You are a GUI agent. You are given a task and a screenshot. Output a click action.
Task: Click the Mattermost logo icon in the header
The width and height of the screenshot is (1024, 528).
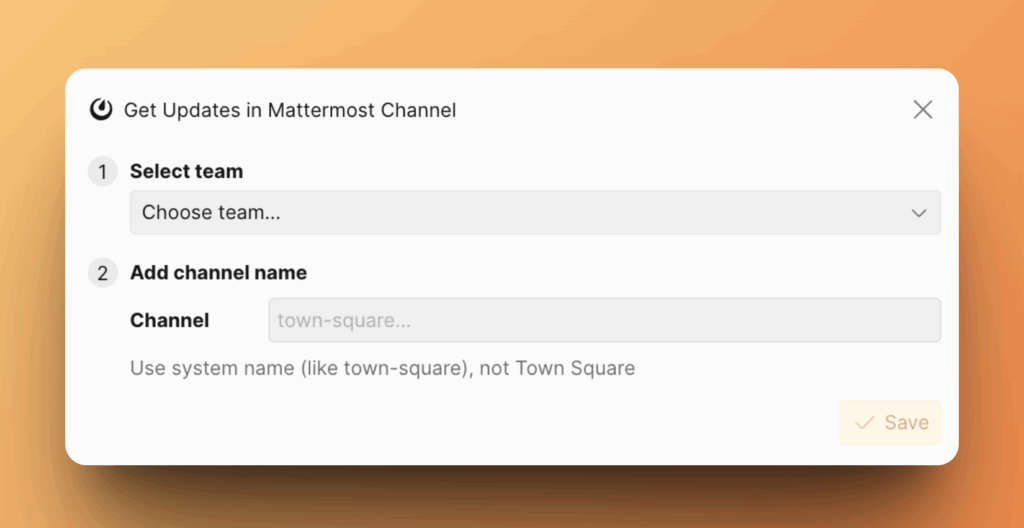101,110
